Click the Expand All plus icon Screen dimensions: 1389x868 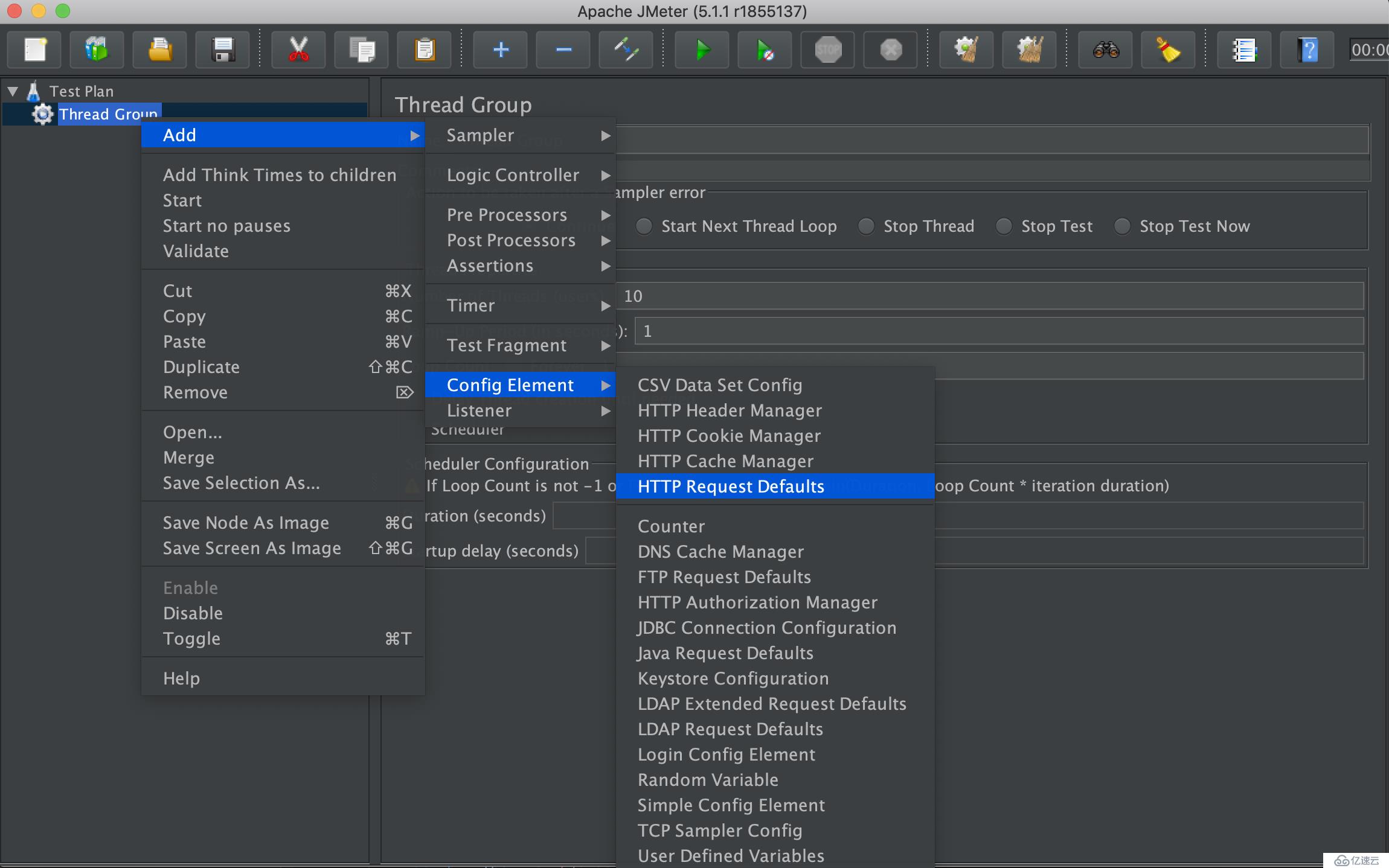click(501, 49)
